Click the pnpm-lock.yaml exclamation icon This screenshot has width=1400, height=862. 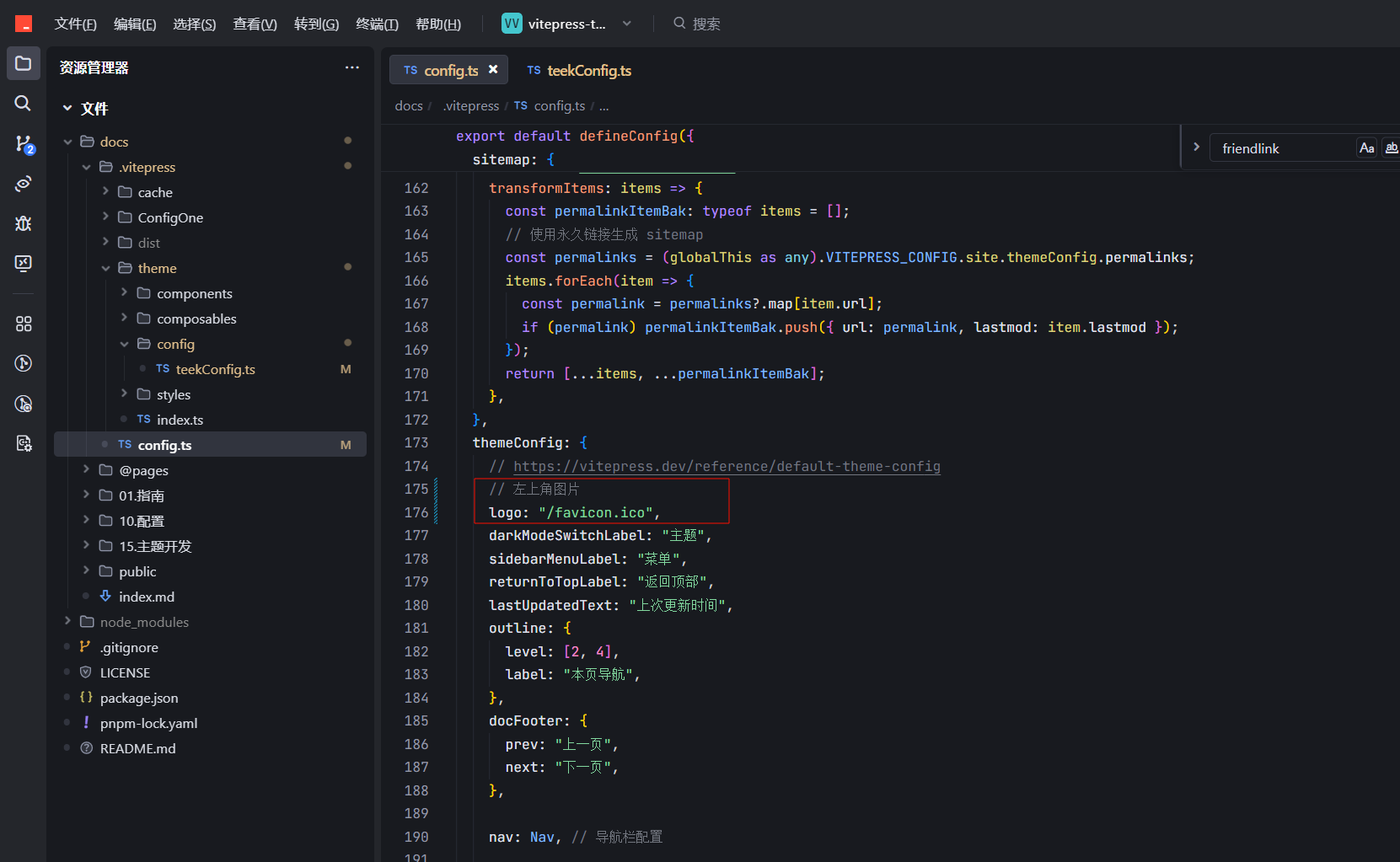click(85, 723)
